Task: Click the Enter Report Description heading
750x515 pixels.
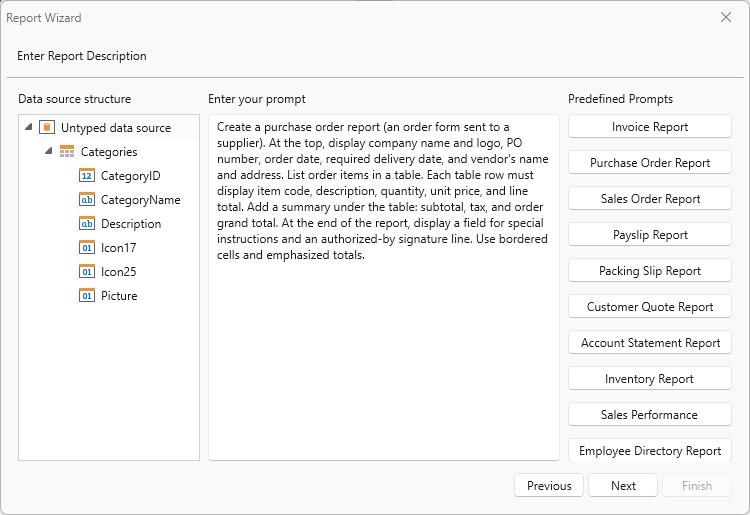Action: click(82, 56)
